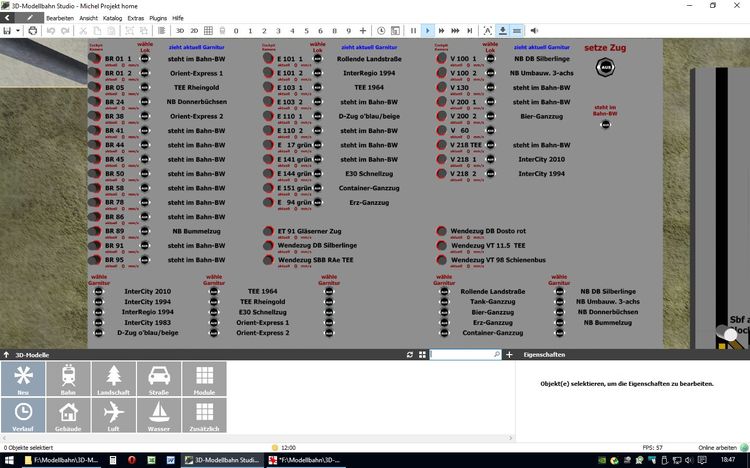Toggle wähle Lok switch for V 100 1

pyautogui.click(x=490, y=59)
